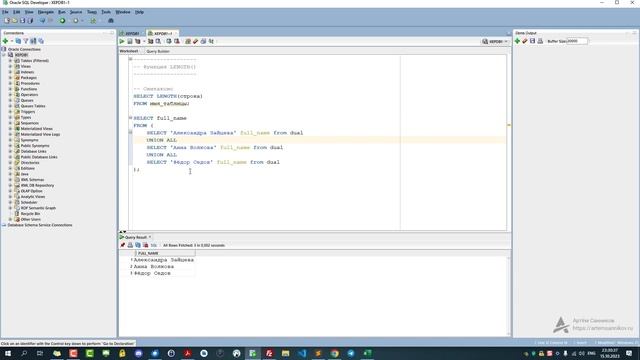
Task: Pin the Query Result tab with pin icon
Action: tap(122, 245)
